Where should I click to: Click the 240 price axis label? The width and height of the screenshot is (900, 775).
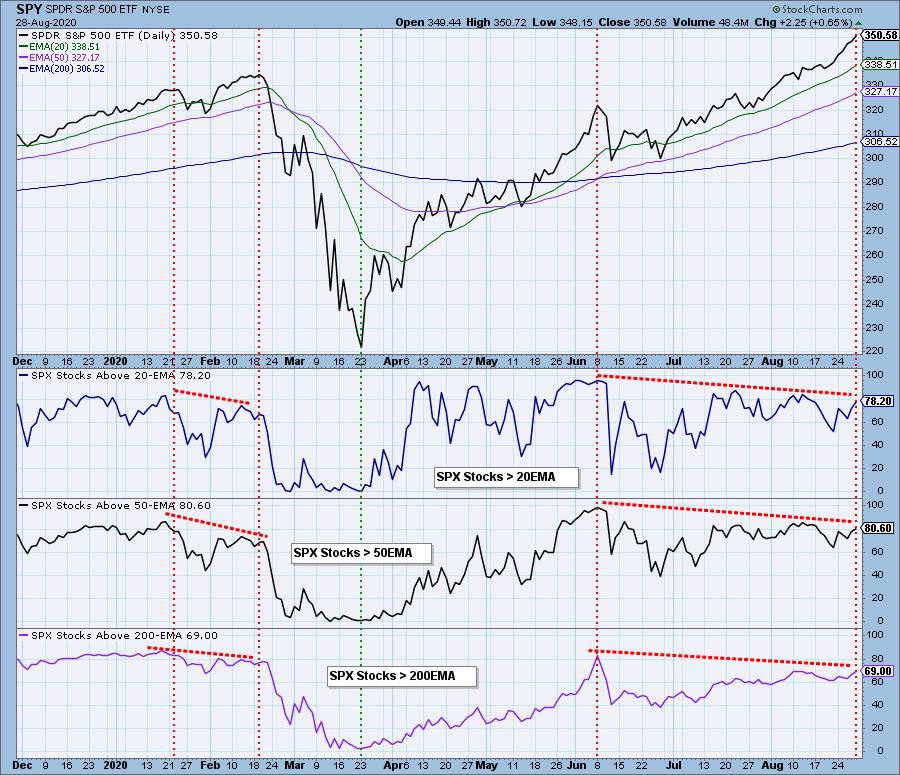pyautogui.click(x=875, y=303)
